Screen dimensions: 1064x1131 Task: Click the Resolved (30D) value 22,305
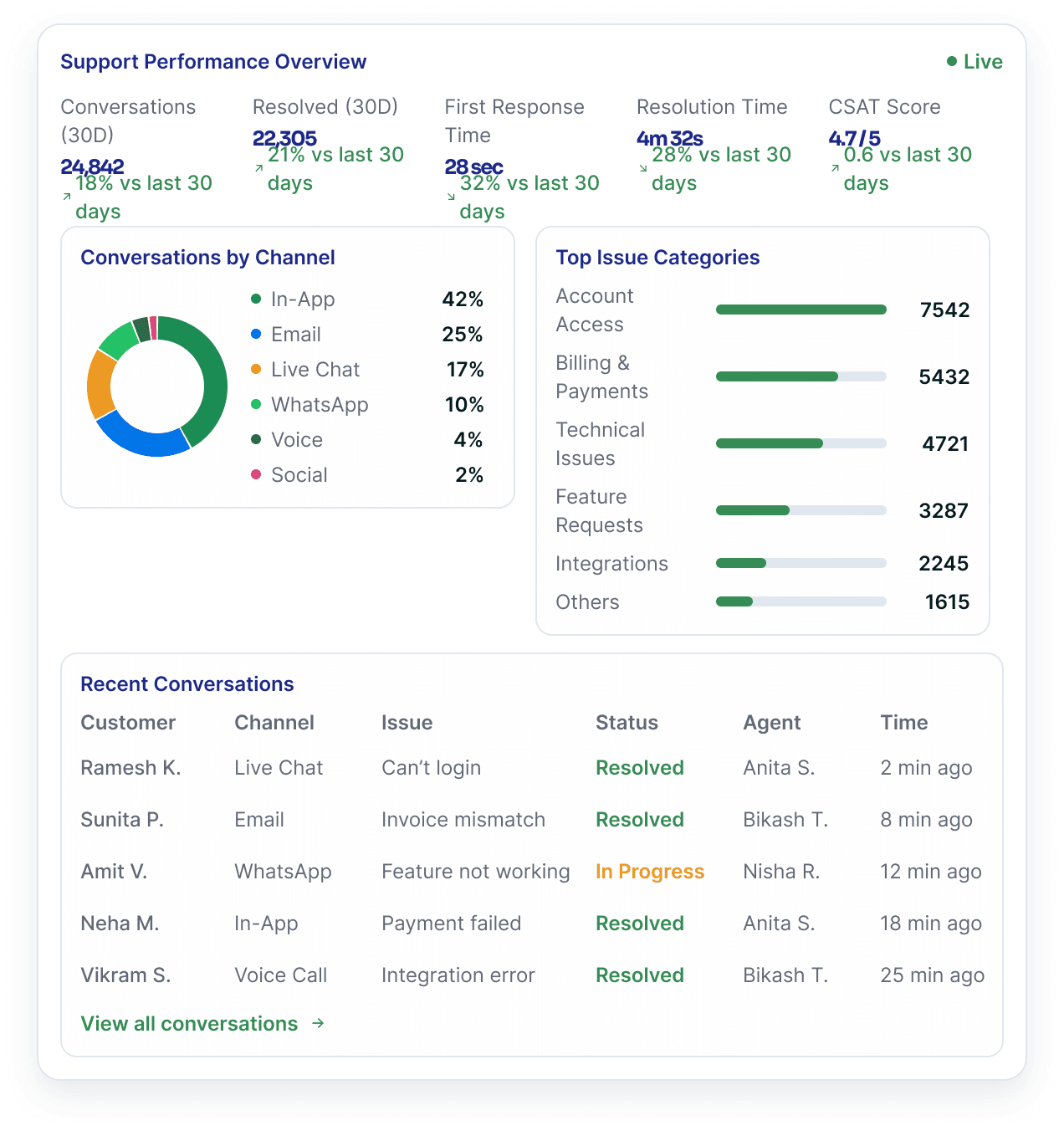point(284,138)
